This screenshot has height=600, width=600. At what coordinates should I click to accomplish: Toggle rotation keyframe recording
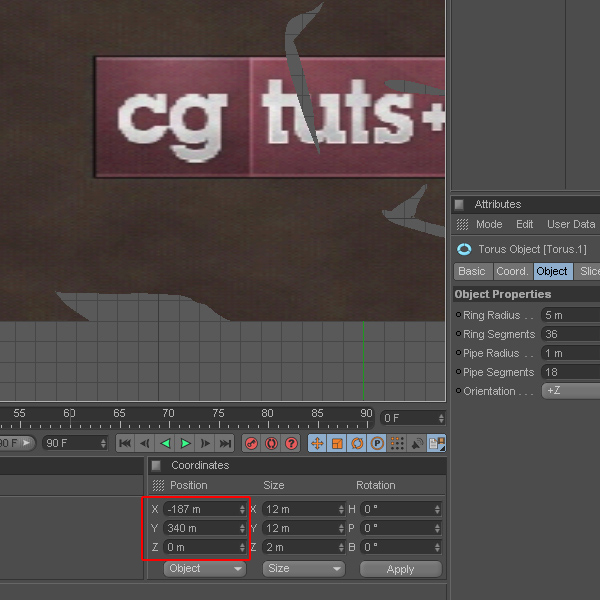click(x=357, y=443)
